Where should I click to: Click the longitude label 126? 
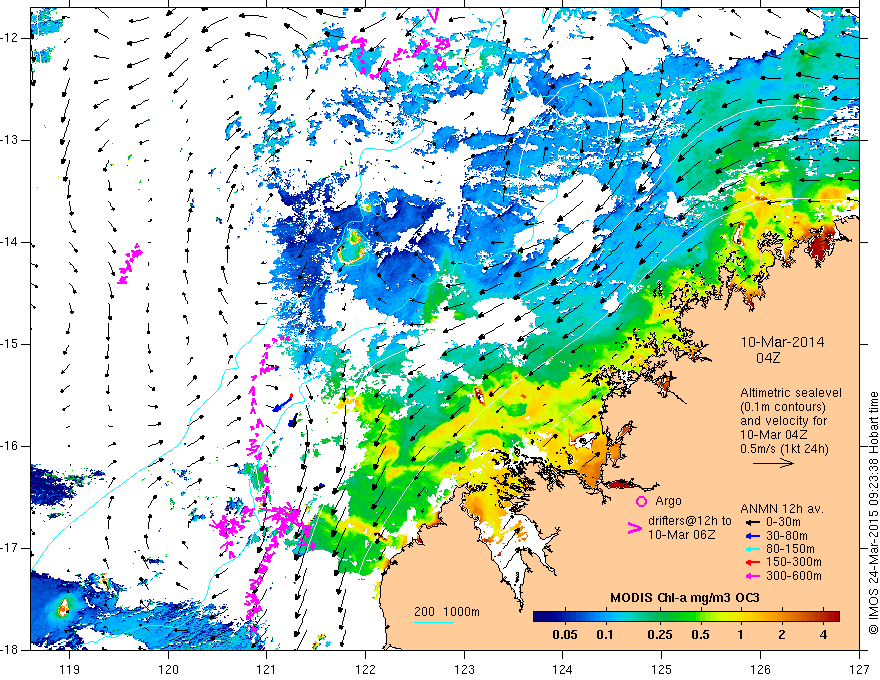760,669
